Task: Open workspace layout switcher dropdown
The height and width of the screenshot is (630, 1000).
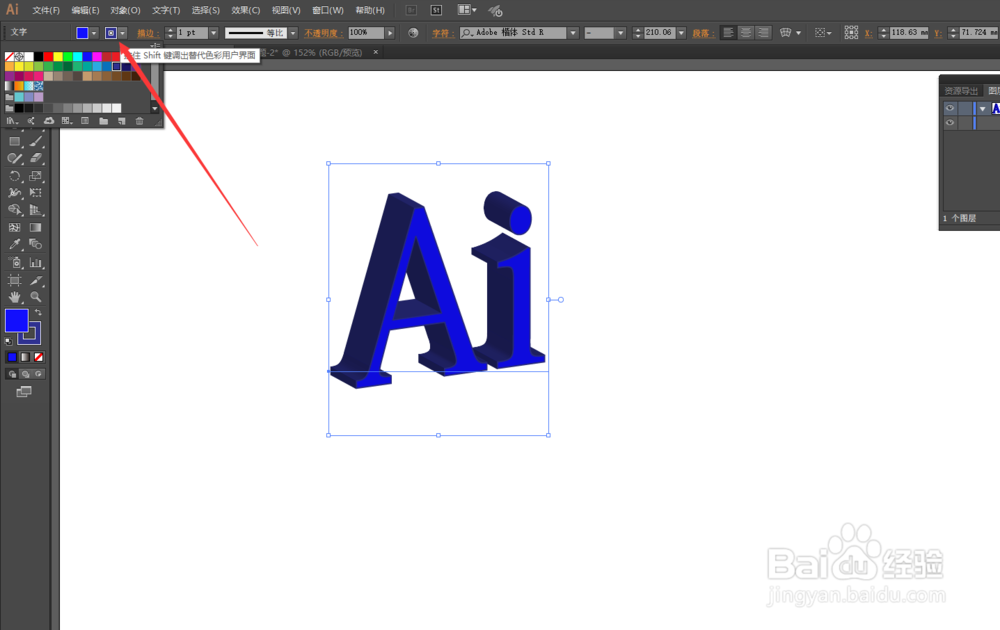Action: 467,10
